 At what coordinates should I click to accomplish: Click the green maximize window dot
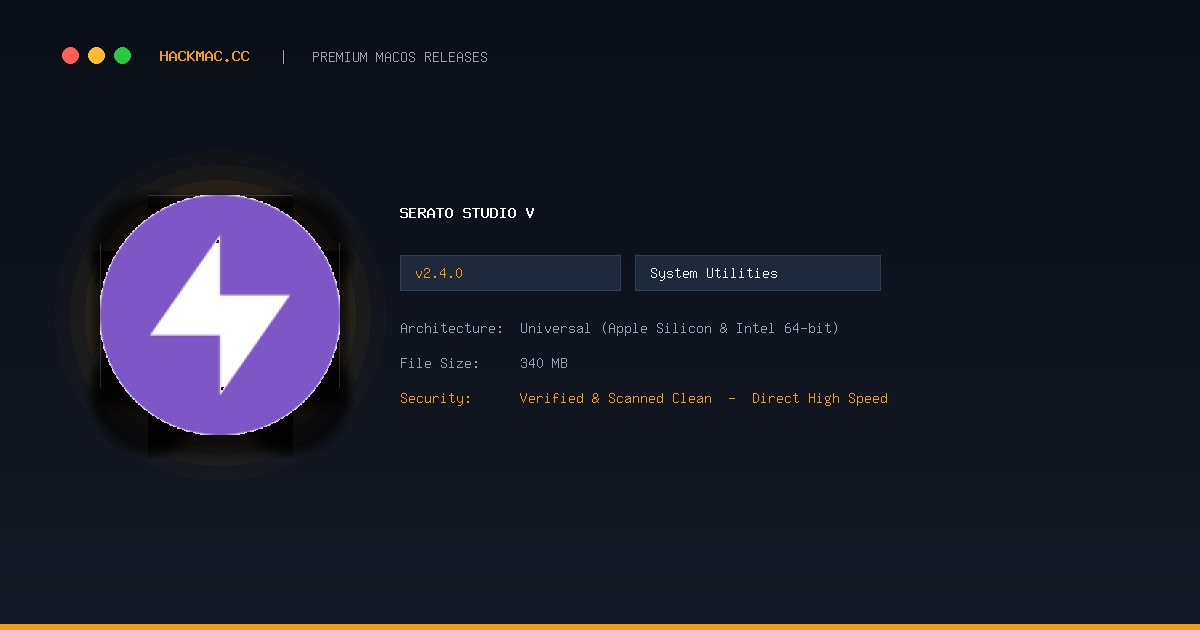point(122,56)
